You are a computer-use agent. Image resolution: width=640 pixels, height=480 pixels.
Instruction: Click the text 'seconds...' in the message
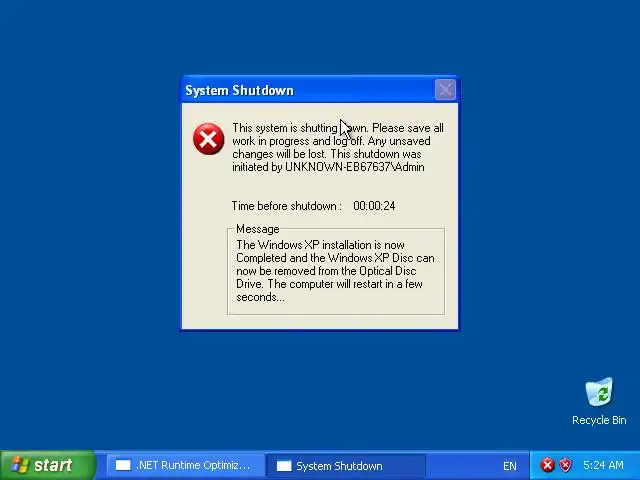(x=260, y=297)
